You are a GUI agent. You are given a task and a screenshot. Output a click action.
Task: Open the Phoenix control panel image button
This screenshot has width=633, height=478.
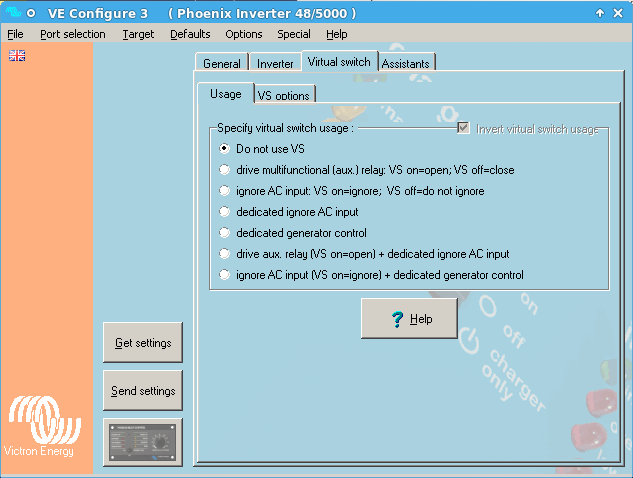click(x=143, y=442)
